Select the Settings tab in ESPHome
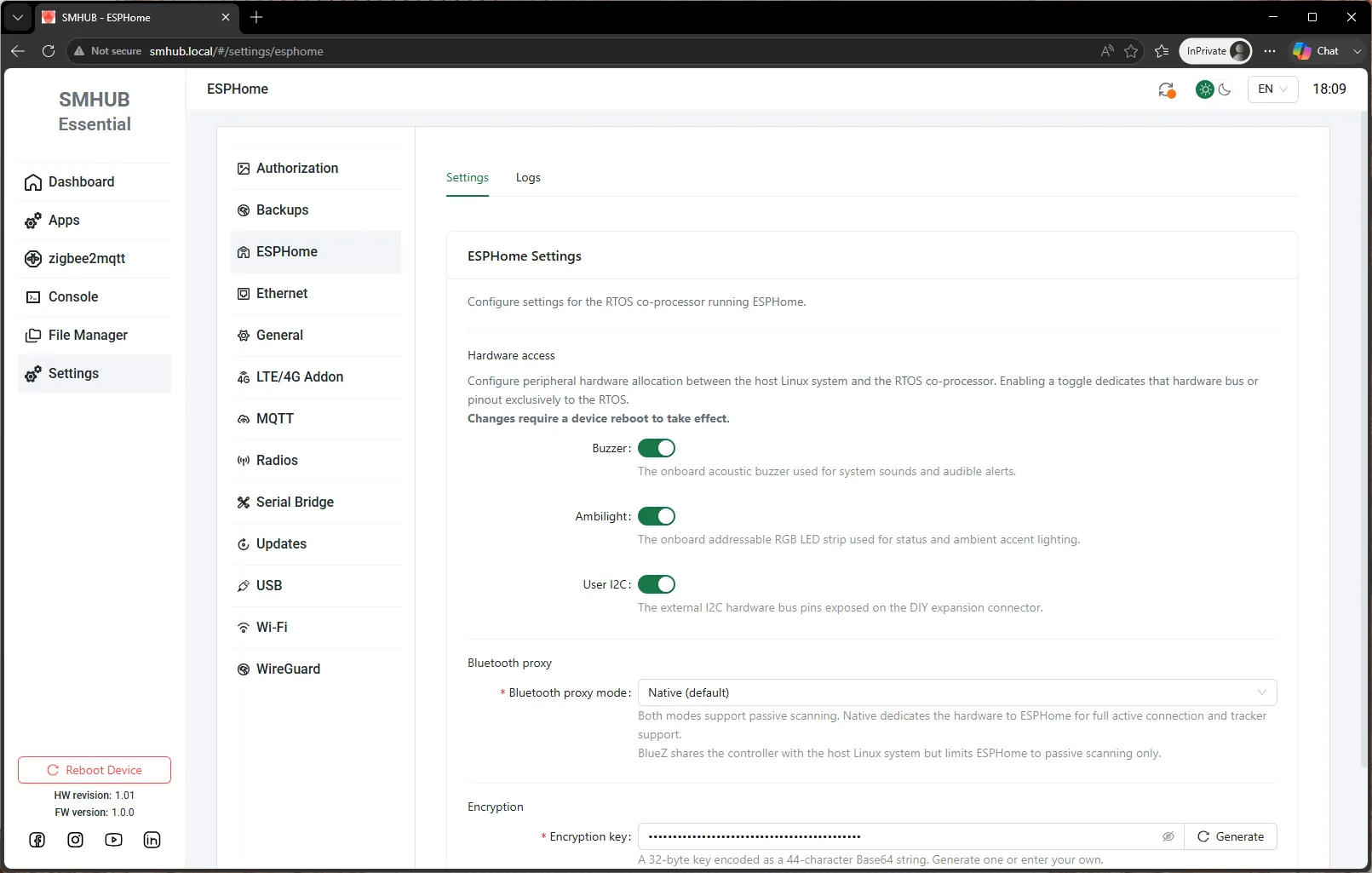1372x873 pixels. pos(468,177)
